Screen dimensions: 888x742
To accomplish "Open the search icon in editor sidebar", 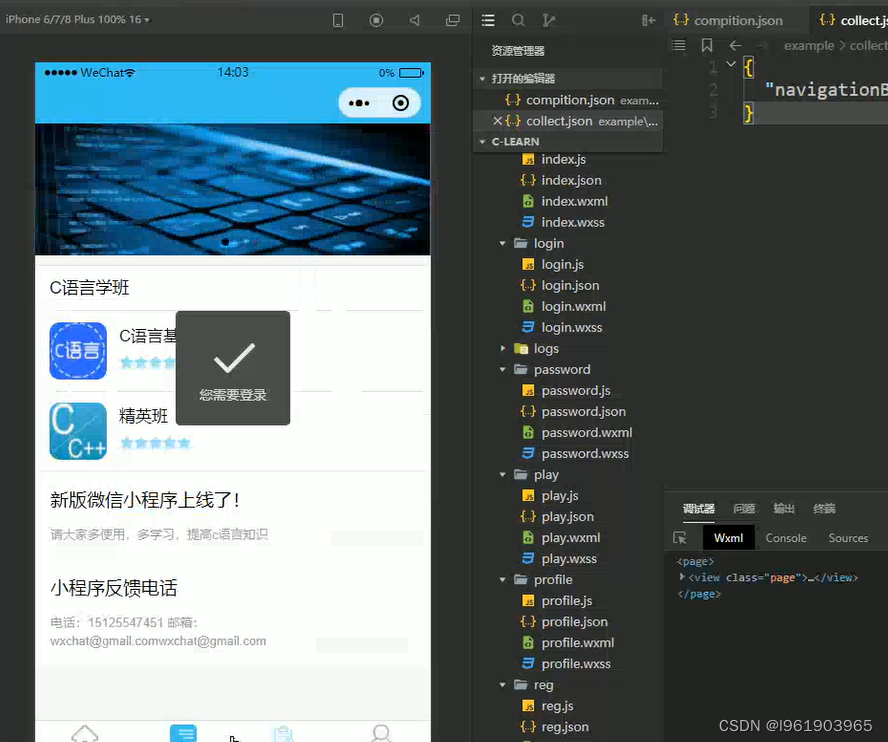I will coord(518,20).
